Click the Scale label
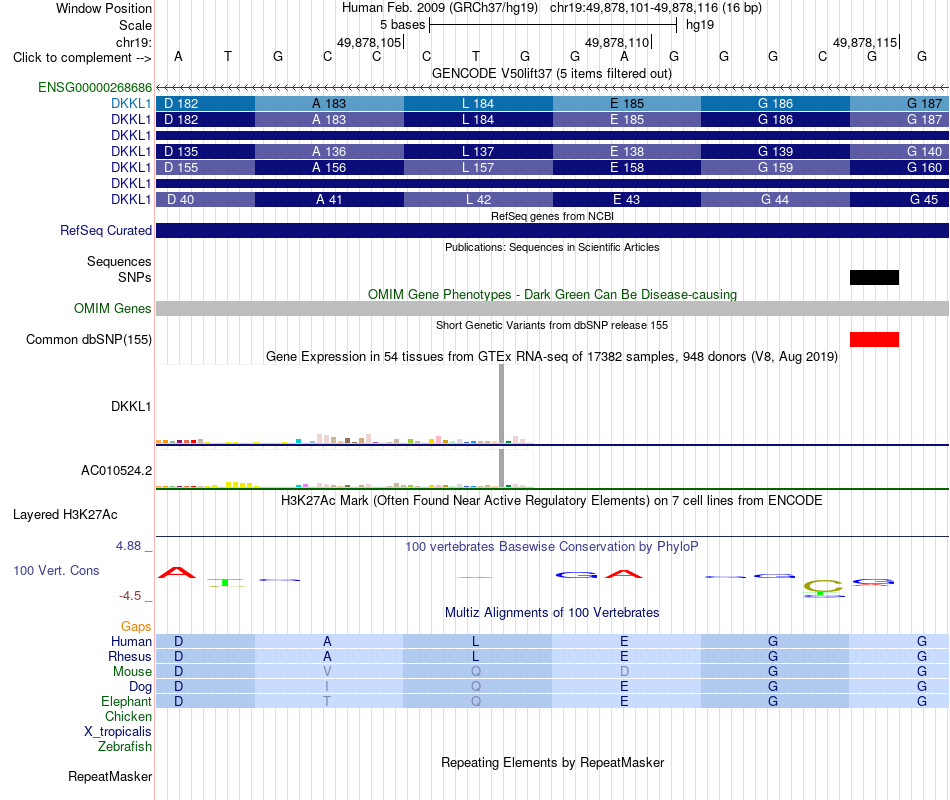Viewport: 950px width, 800px height. (136, 25)
